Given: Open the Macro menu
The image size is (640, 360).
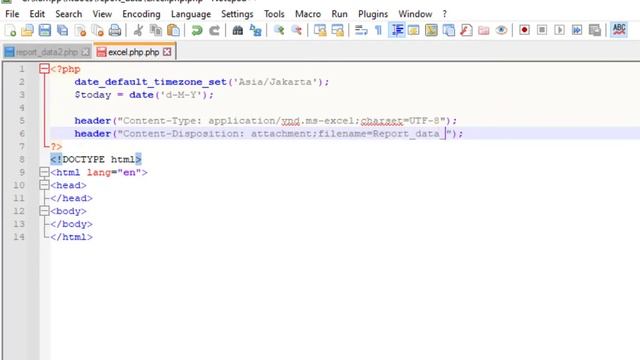Looking at the screenshot, I should [308, 14].
